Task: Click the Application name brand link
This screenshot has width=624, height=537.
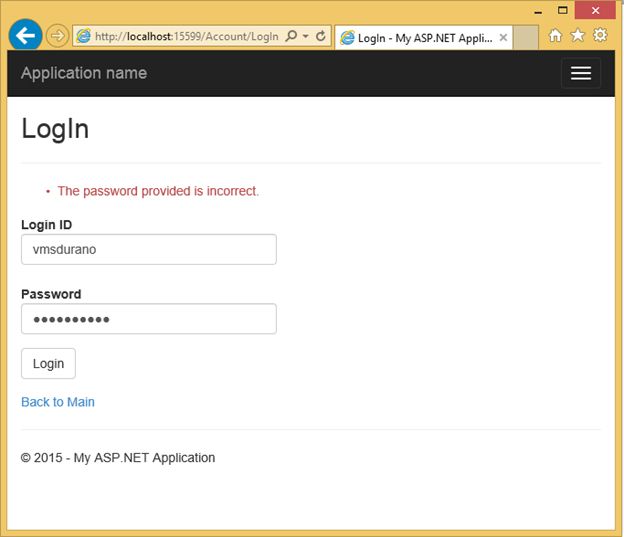Action: (x=84, y=73)
